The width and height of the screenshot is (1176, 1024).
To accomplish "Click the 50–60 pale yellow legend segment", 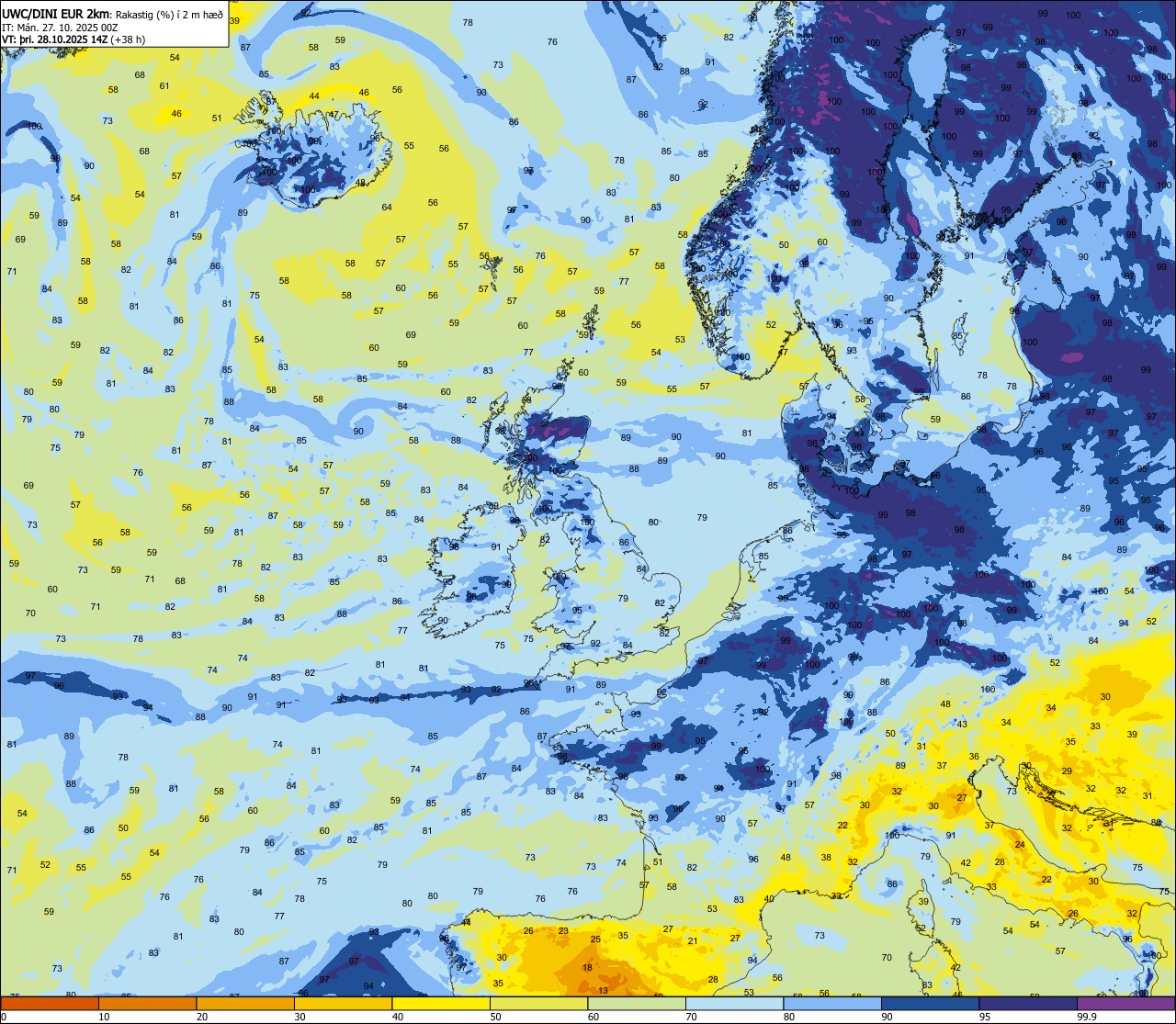I will (x=539, y=1003).
